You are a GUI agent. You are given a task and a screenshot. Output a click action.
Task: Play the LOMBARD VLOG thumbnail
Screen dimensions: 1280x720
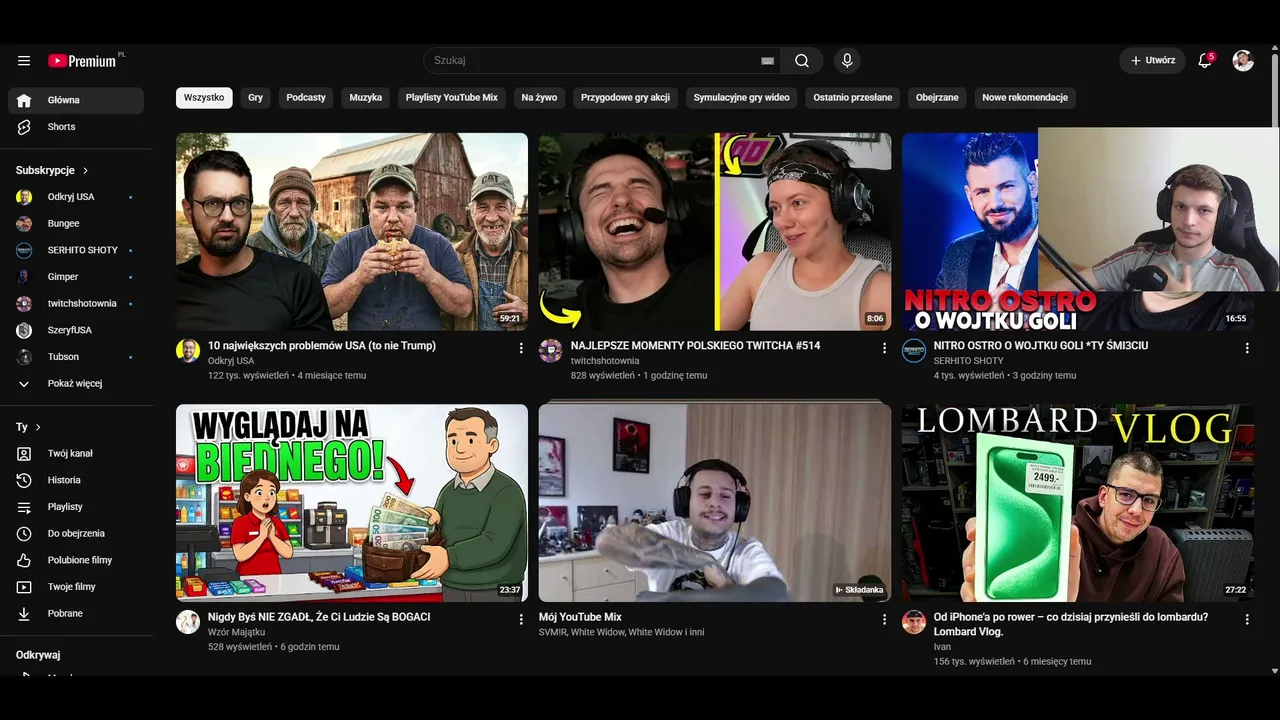[x=1078, y=503]
